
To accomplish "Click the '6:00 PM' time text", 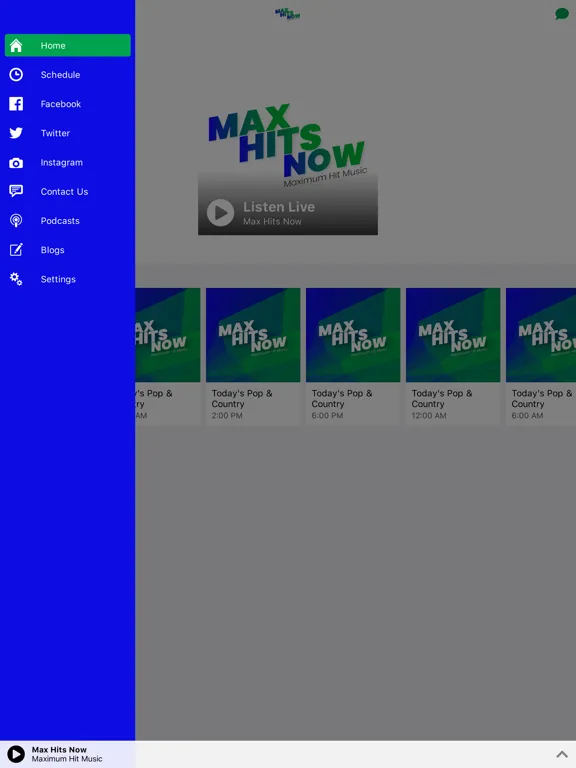I will pos(327,415).
